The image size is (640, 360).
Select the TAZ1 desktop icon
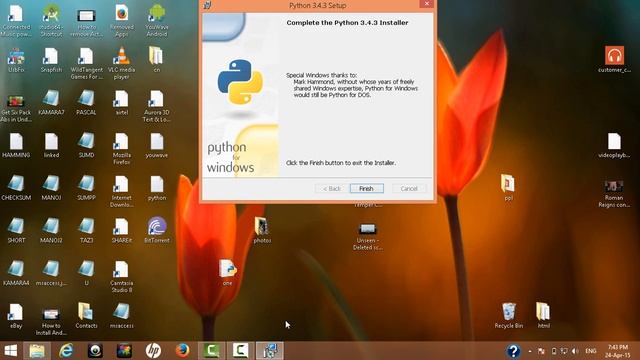coord(86,230)
